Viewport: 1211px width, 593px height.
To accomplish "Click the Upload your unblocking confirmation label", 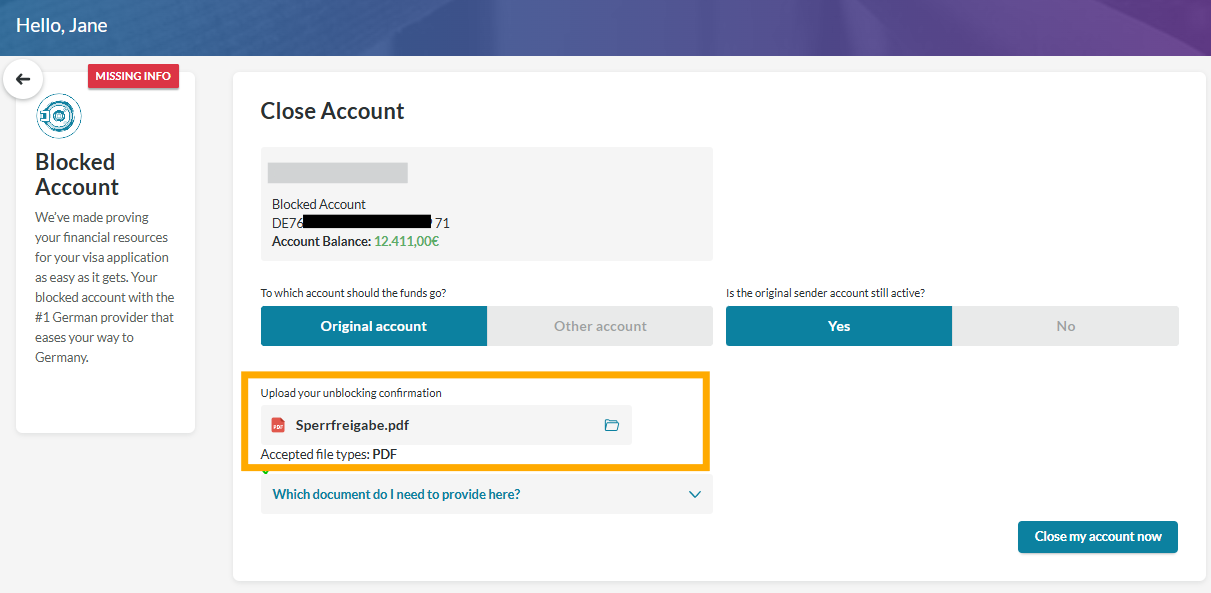I will click(x=351, y=393).
